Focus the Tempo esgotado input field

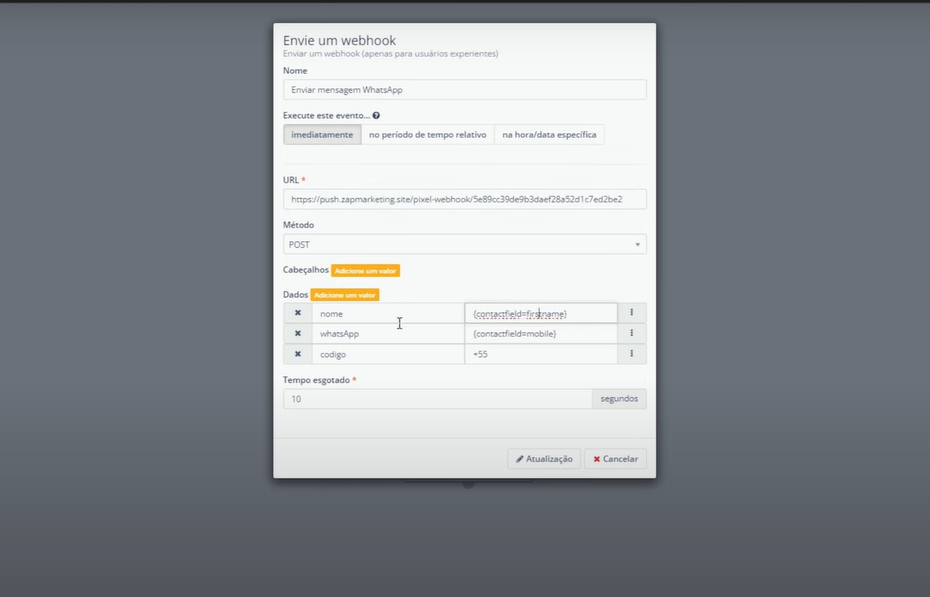pos(438,399)
